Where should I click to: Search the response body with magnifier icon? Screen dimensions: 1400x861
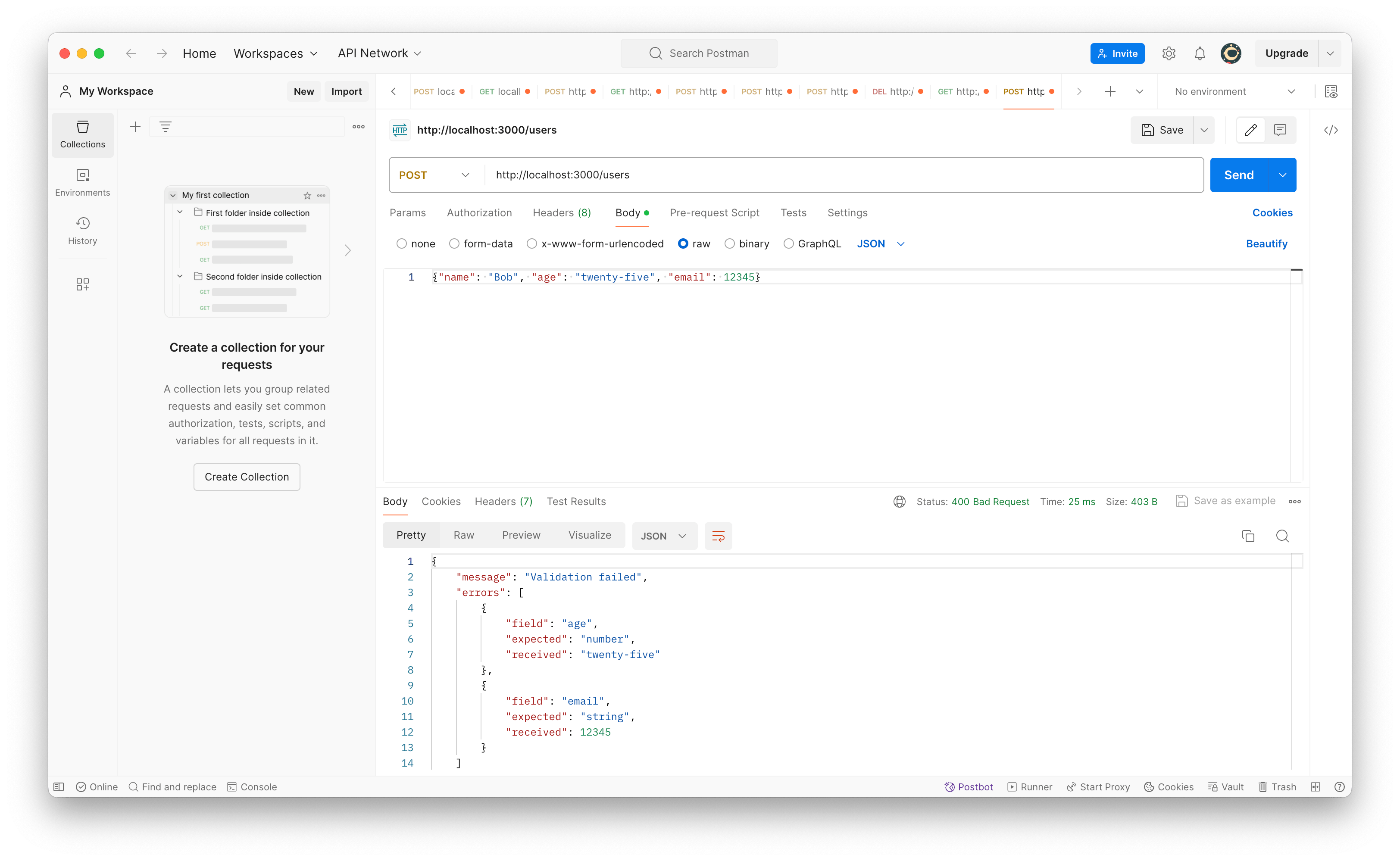1282,536
